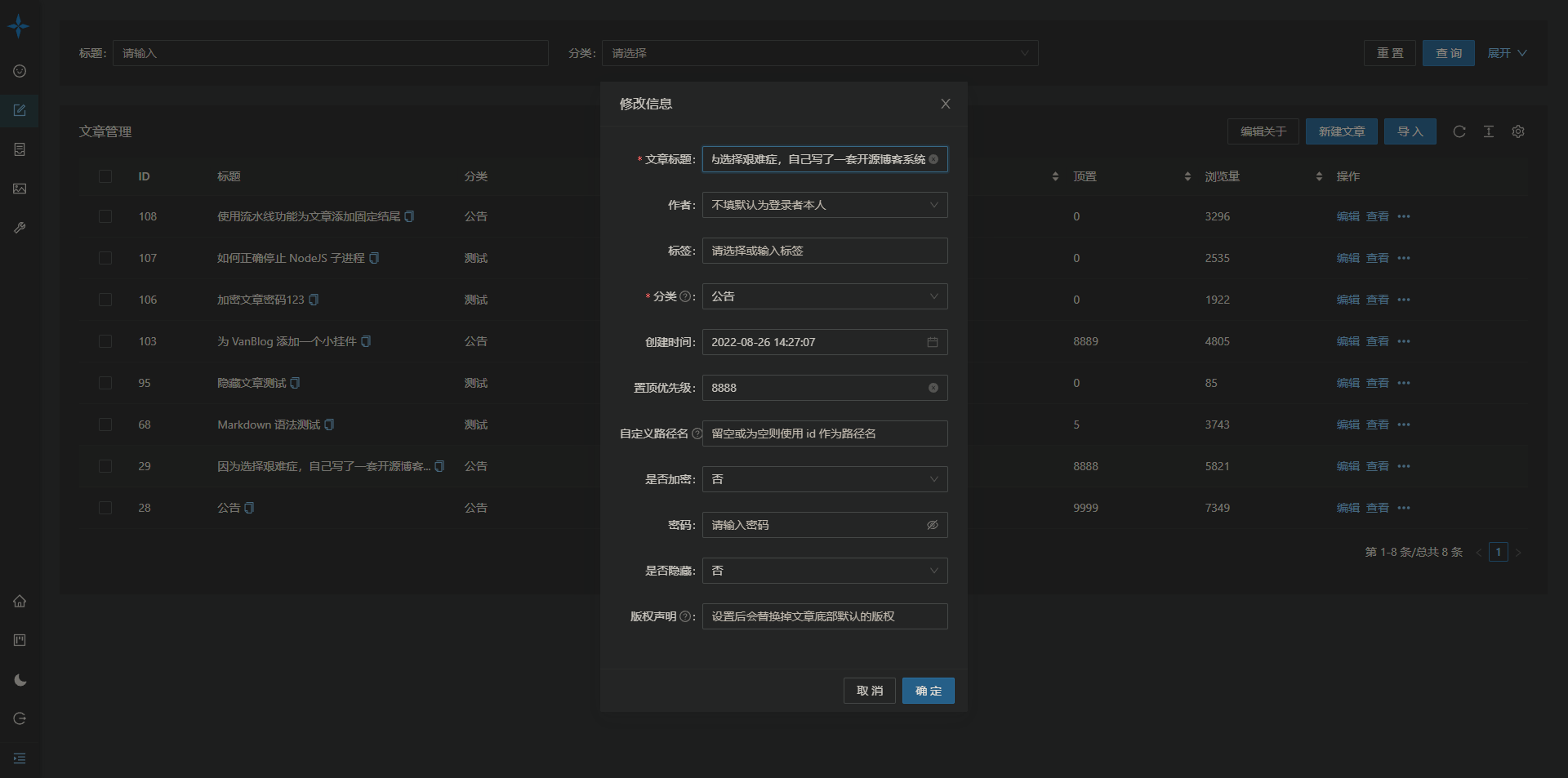
Task: Open the 是否隐藏 dropdown
Action: (x=825, y=571)
